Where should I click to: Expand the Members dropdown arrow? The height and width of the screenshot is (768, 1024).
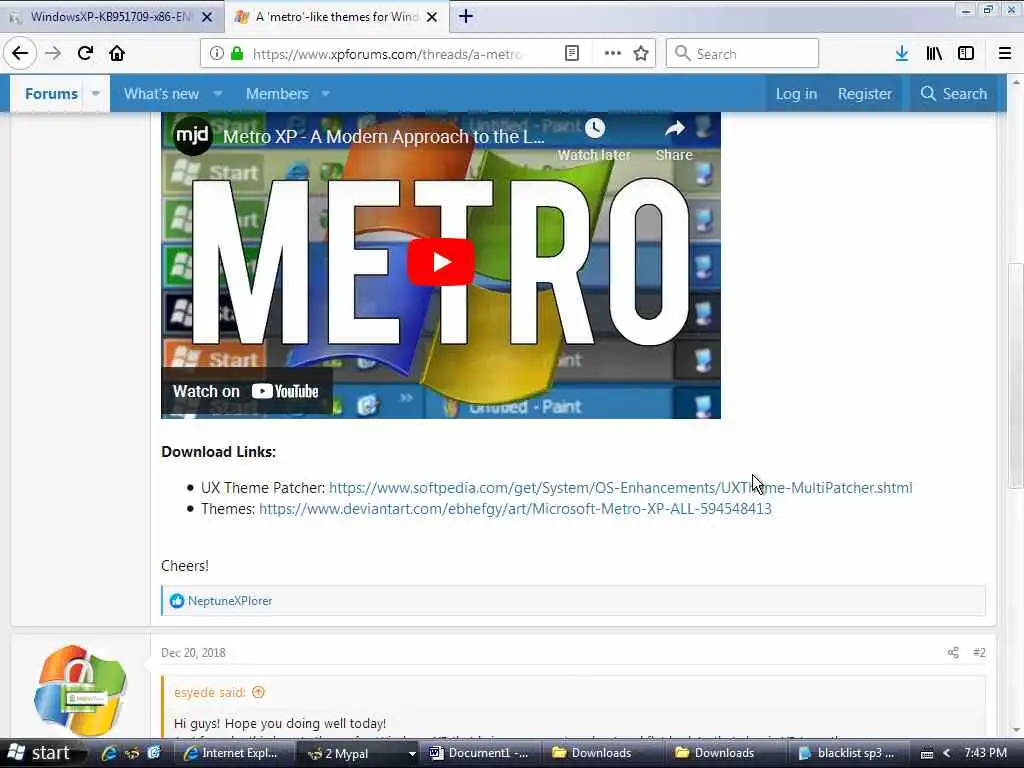(x=326, y=94)
